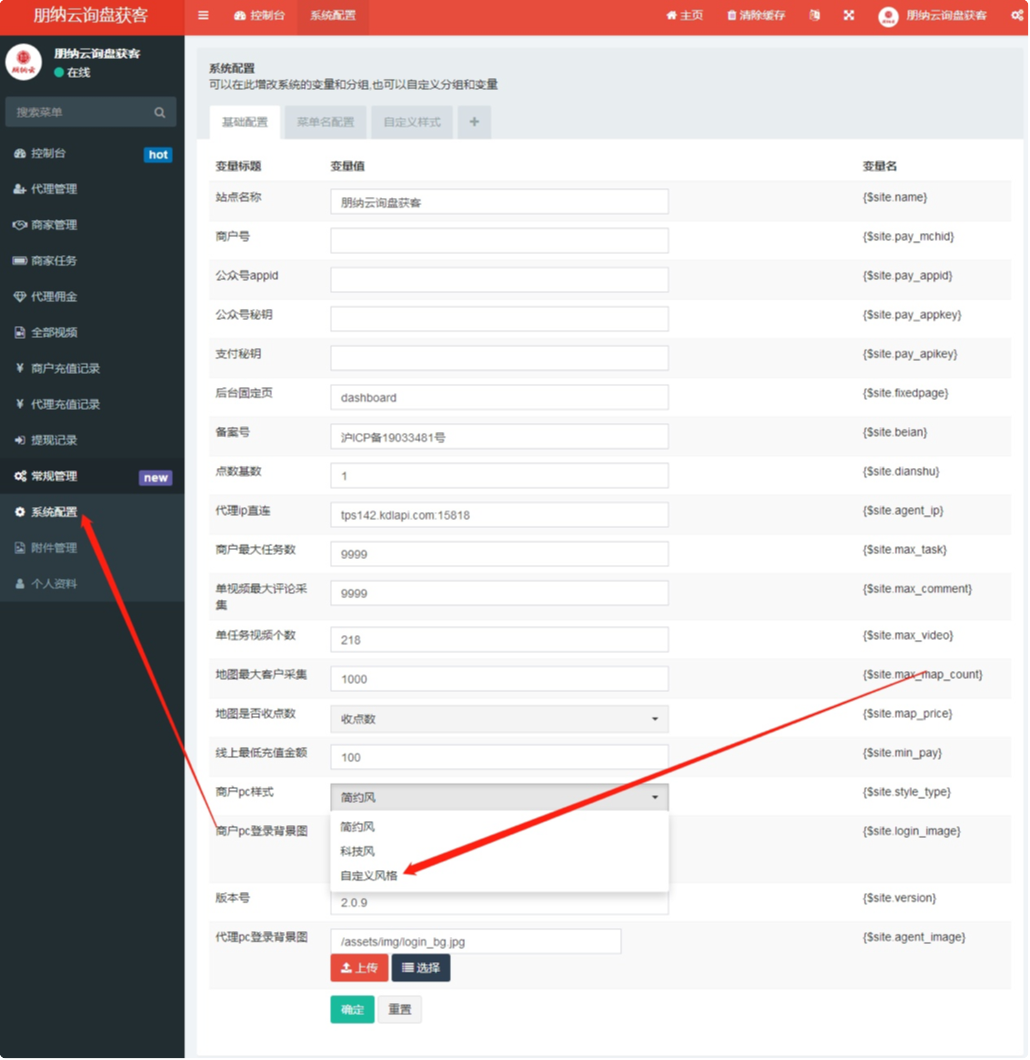The height and width of the screenshot is (1060, 1030).
Task: Toggle the sidebar hamburger menu icon
Action: (x=203, y=16)
